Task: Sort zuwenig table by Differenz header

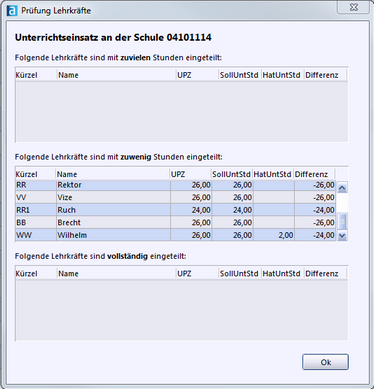Action: tap(314, 174)
